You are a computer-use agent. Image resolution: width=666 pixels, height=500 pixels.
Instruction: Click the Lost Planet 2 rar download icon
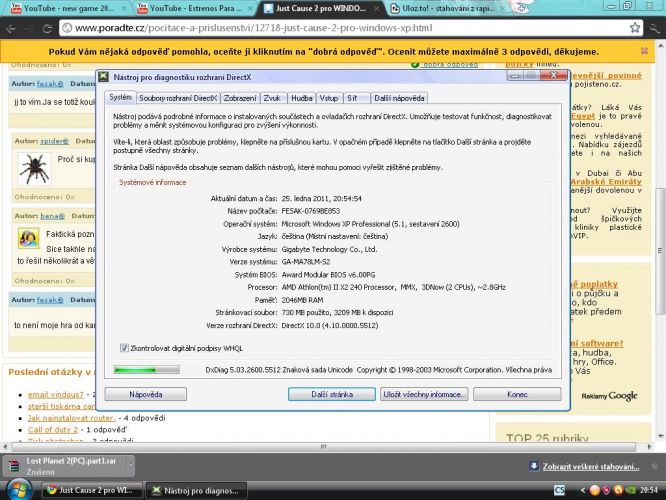tap(14, 466)
